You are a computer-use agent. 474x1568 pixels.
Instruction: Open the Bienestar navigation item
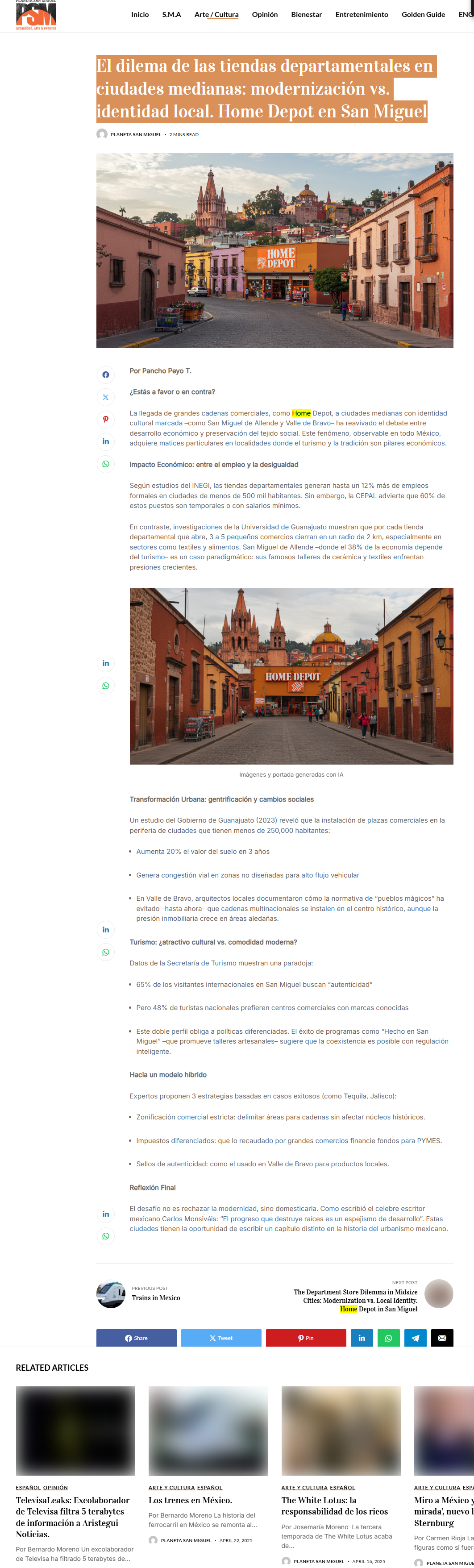[306, 15]
